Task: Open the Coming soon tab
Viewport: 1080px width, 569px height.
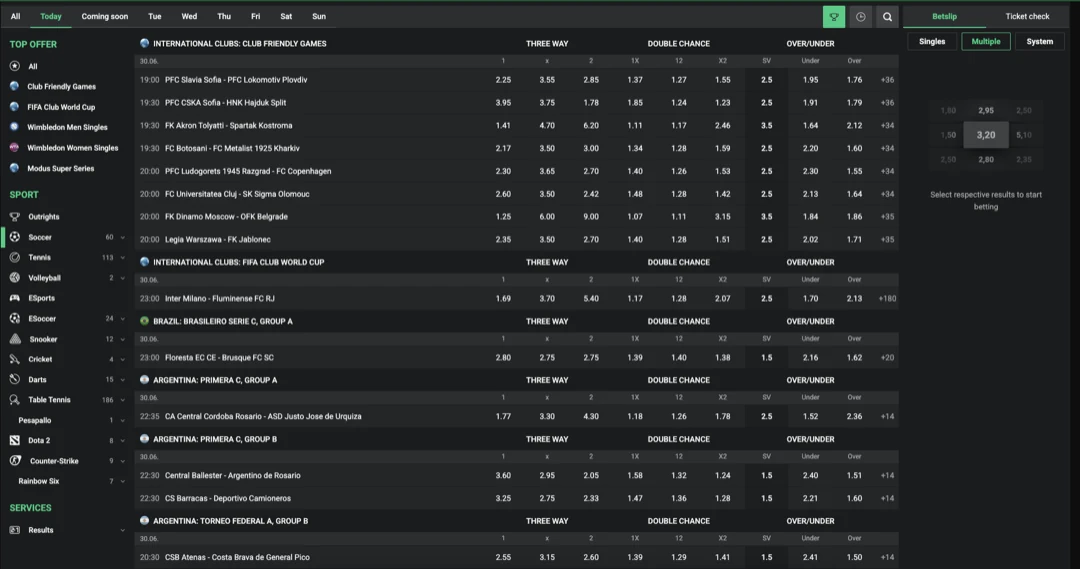Action: pyautogui.click(x=105, y=17)
